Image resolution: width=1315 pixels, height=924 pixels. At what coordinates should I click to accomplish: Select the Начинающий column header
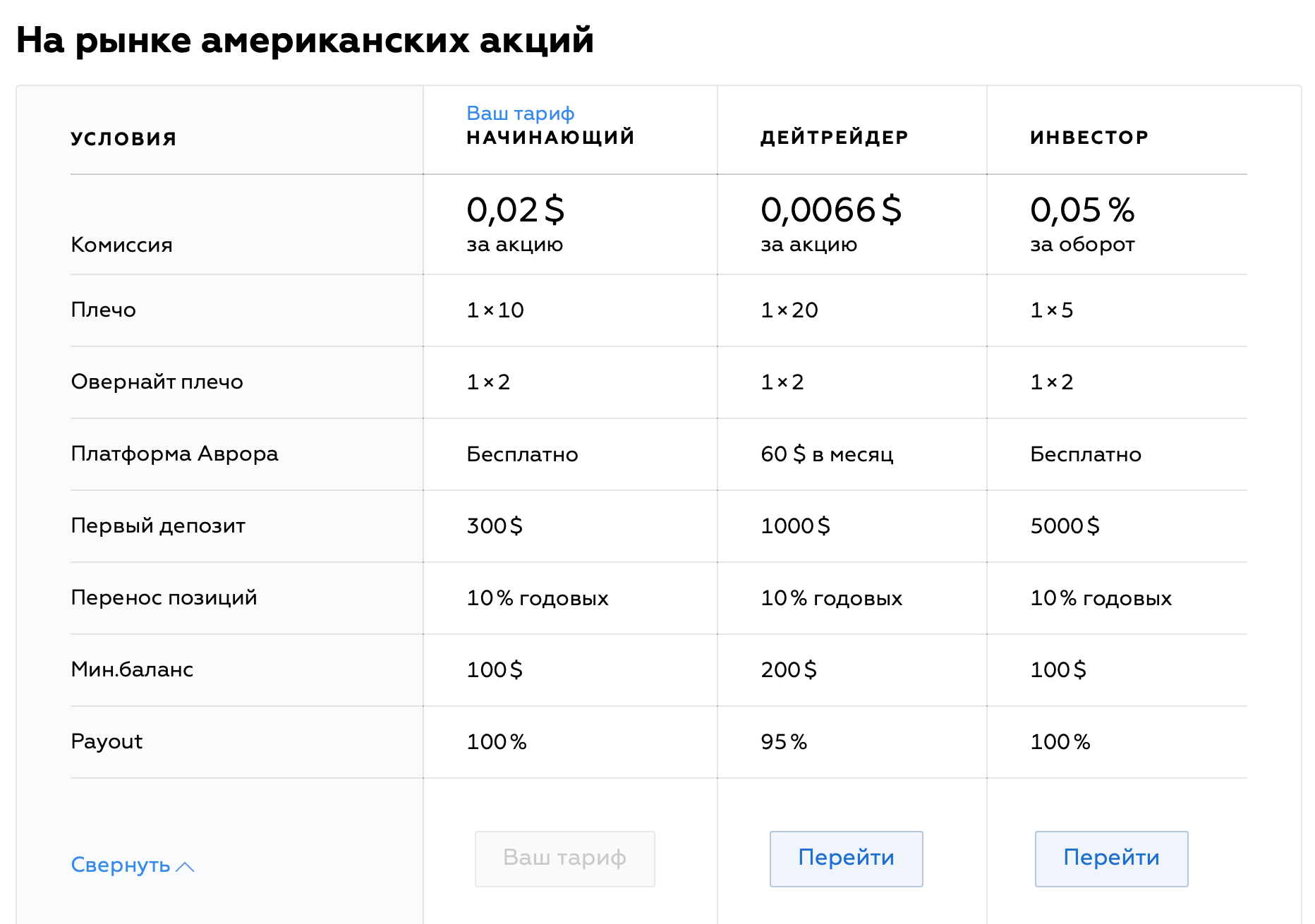point(550,138)
